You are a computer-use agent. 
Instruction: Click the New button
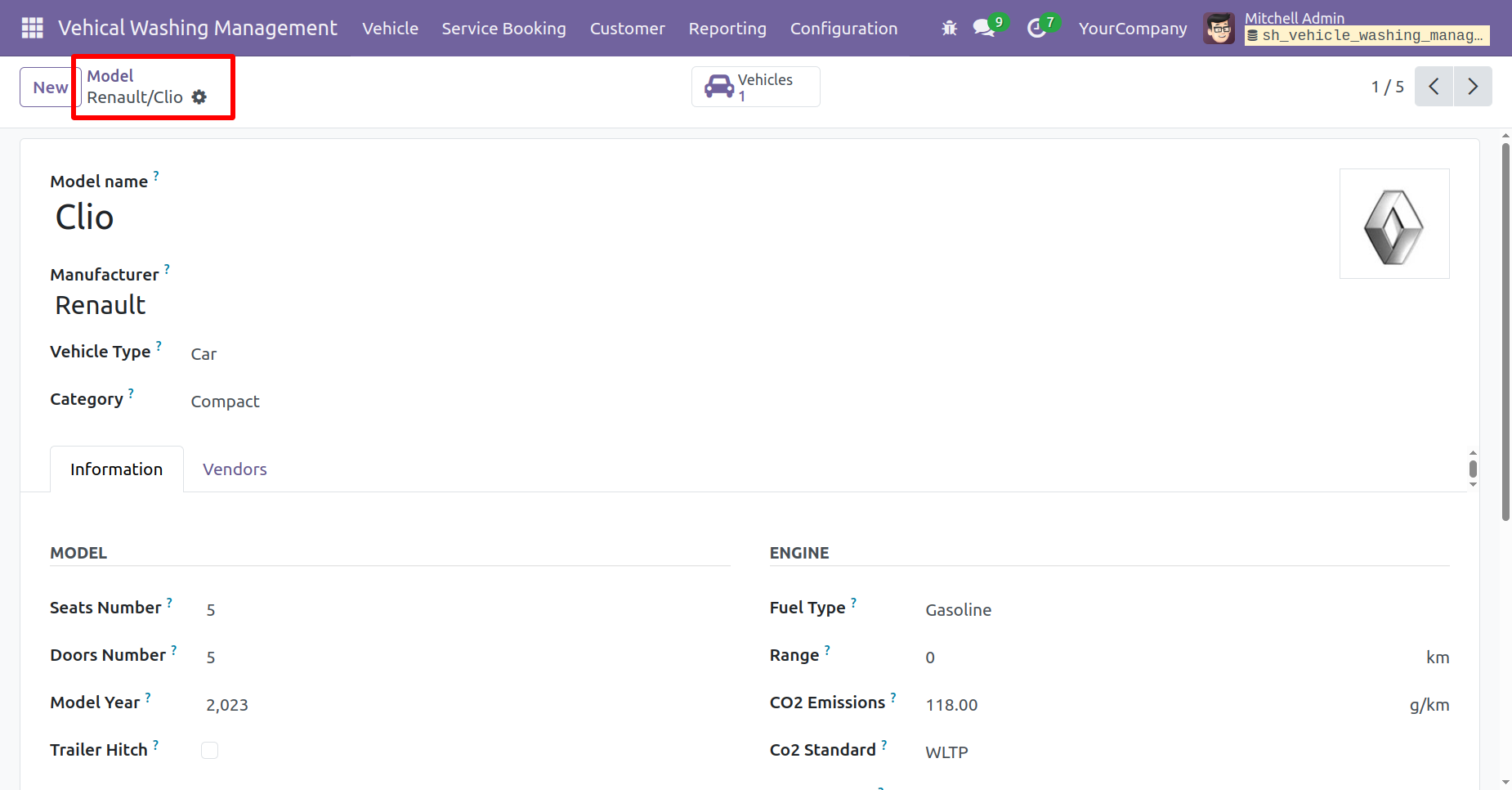point(50,88)
